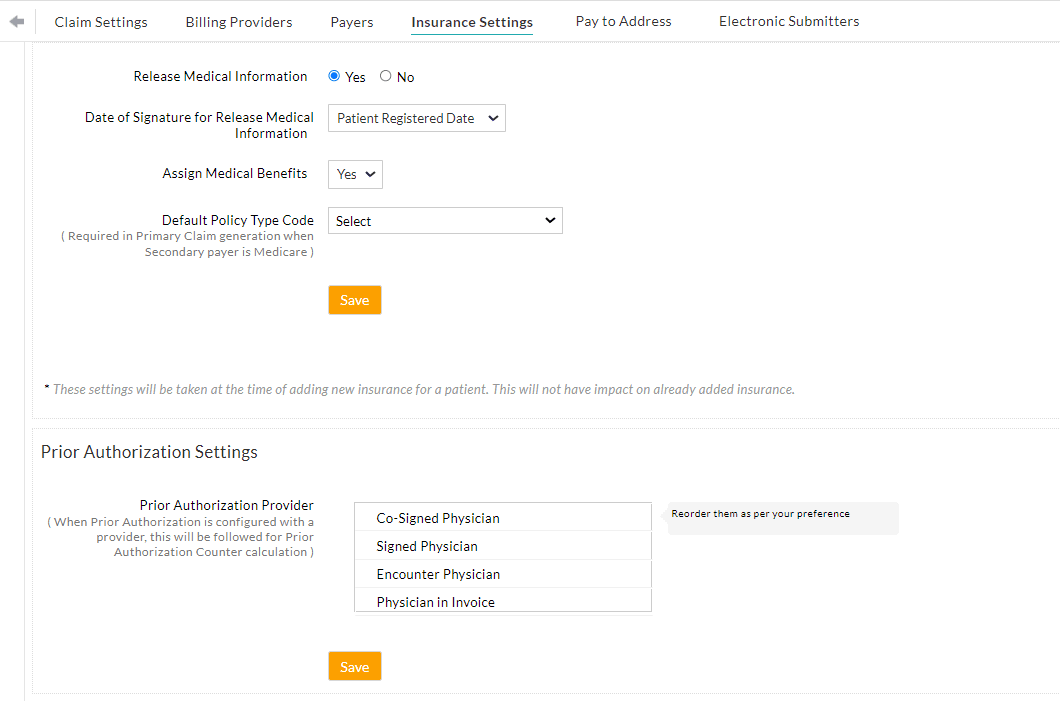This screenshot has height=701, width=1060.
Task: Save the insurance settings section
Action: (354, 299)
